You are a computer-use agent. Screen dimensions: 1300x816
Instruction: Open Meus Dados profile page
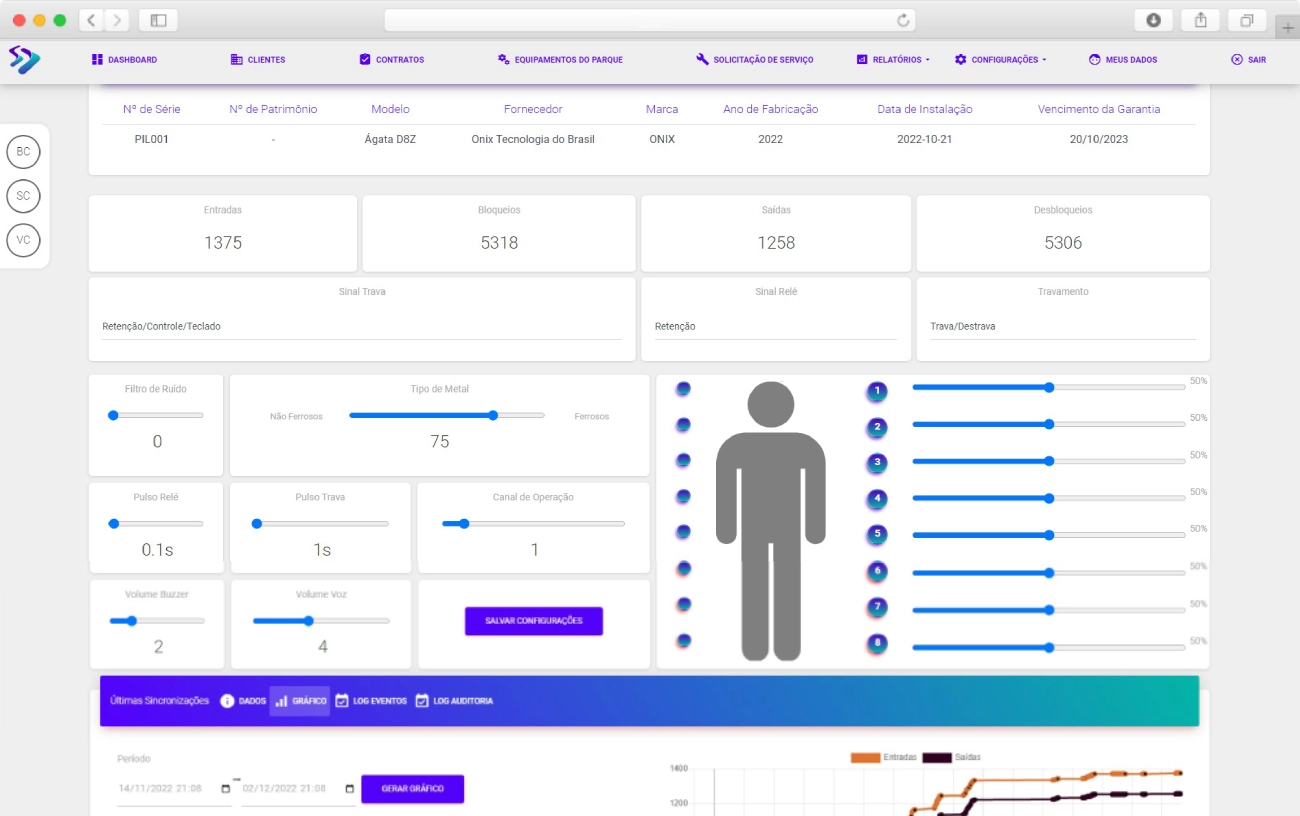[x=1123, y=60]
